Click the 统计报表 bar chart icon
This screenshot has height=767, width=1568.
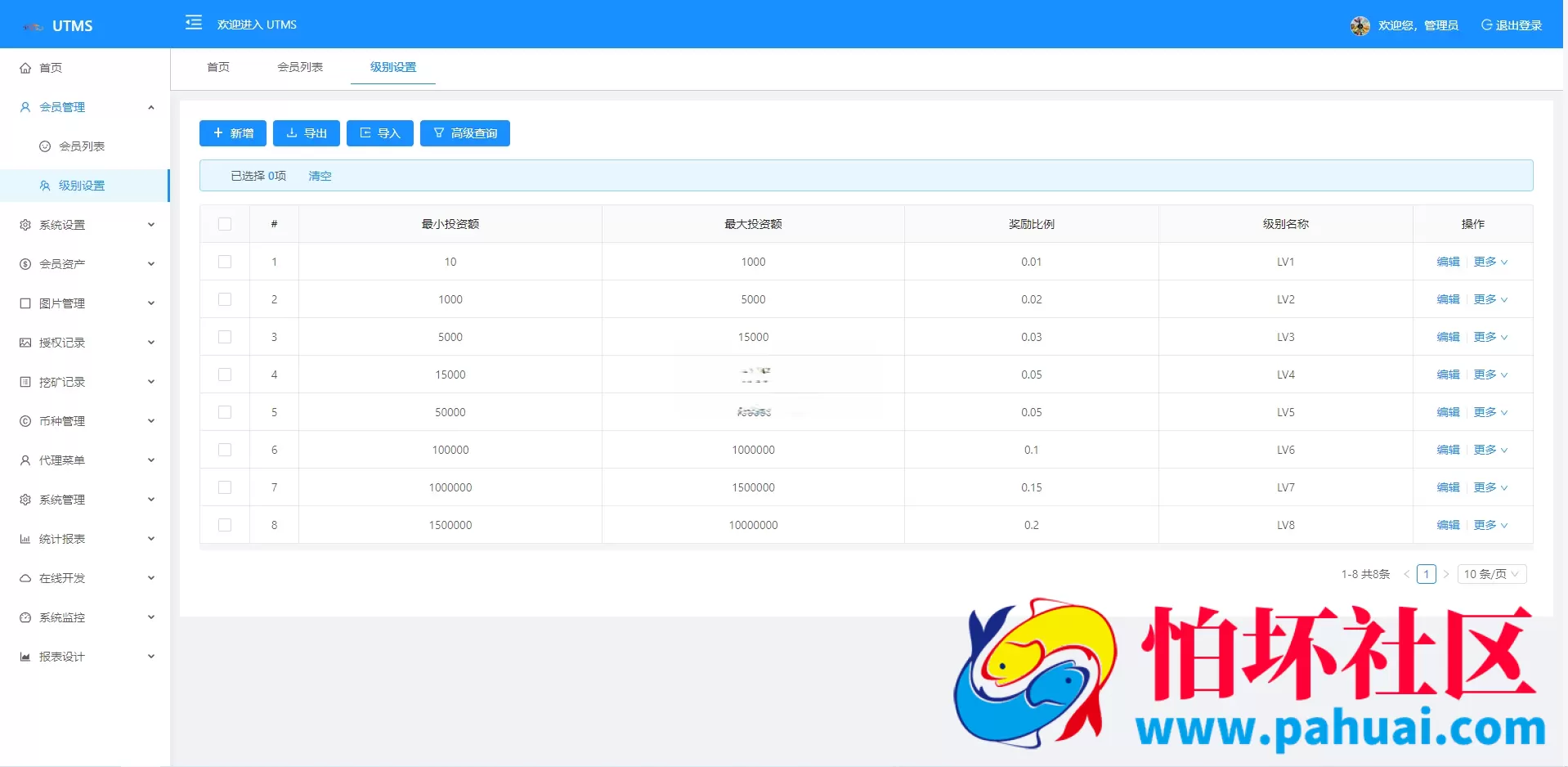(25, 539)
